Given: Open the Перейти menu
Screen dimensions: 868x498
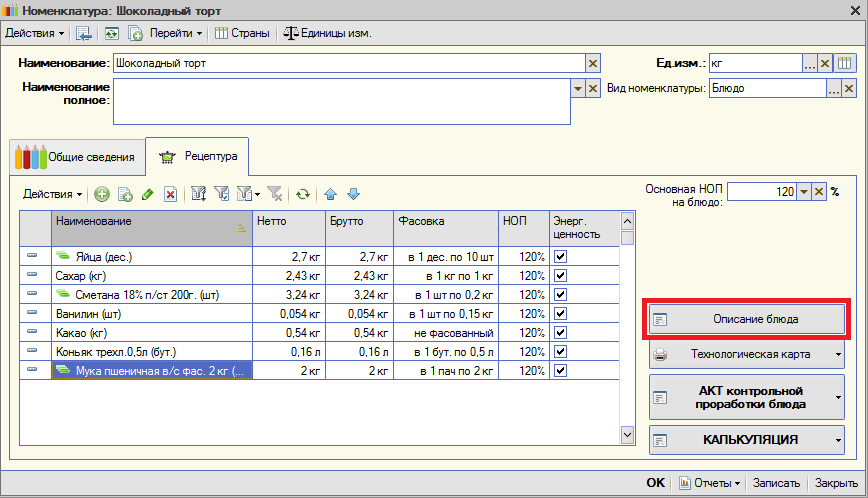Looking at the screenshot, I should 176,33.
